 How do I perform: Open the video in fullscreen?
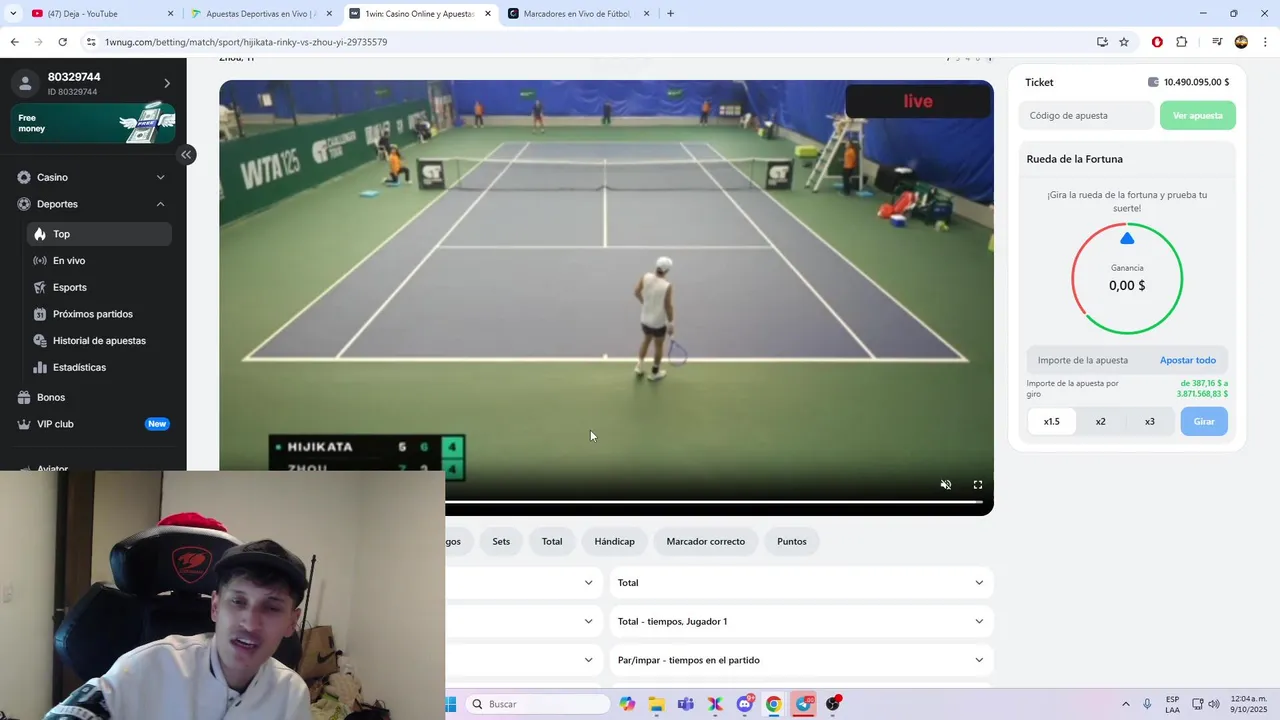click(x=978, y=485)
